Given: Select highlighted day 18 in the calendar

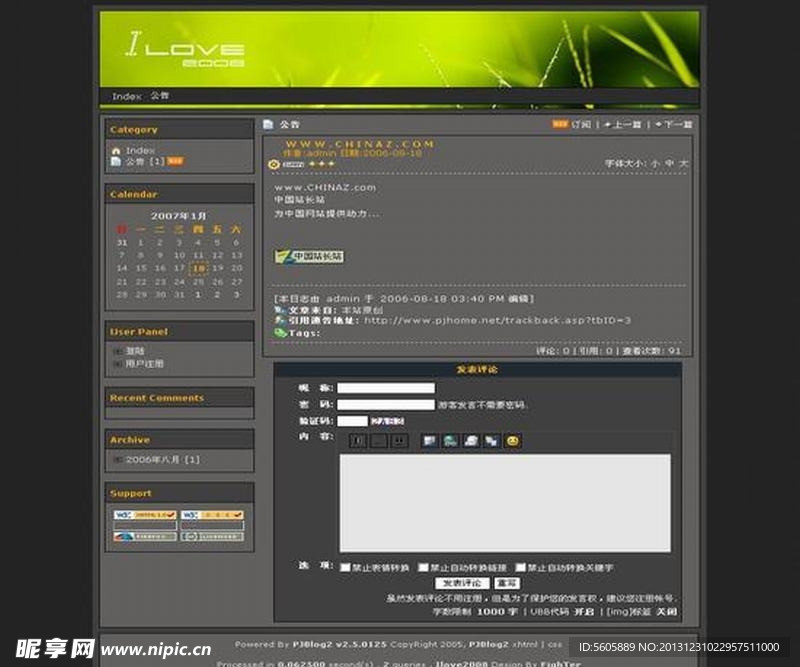Looking at the screenshot, I should tap(198, 268).
